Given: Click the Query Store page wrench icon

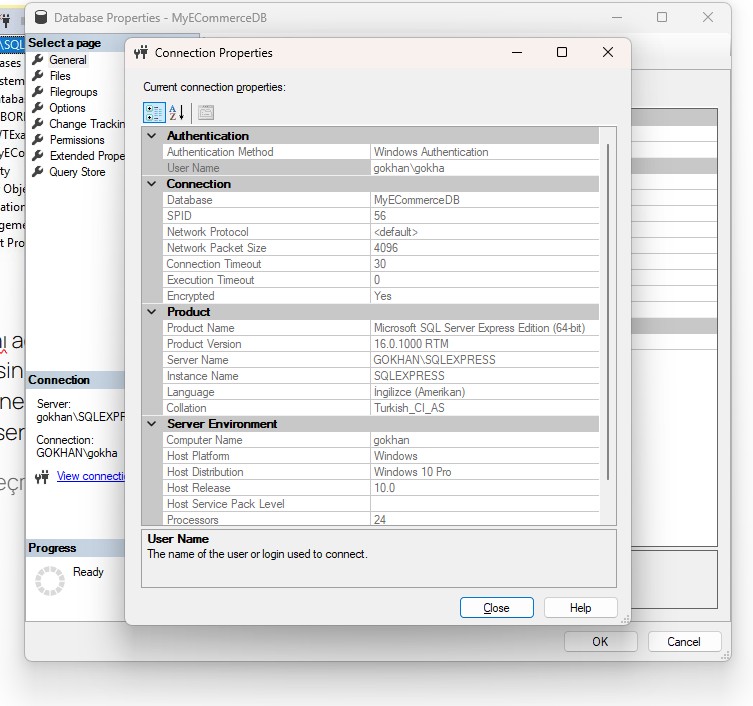Looking at the screenshot, I should tap(38, 172).
